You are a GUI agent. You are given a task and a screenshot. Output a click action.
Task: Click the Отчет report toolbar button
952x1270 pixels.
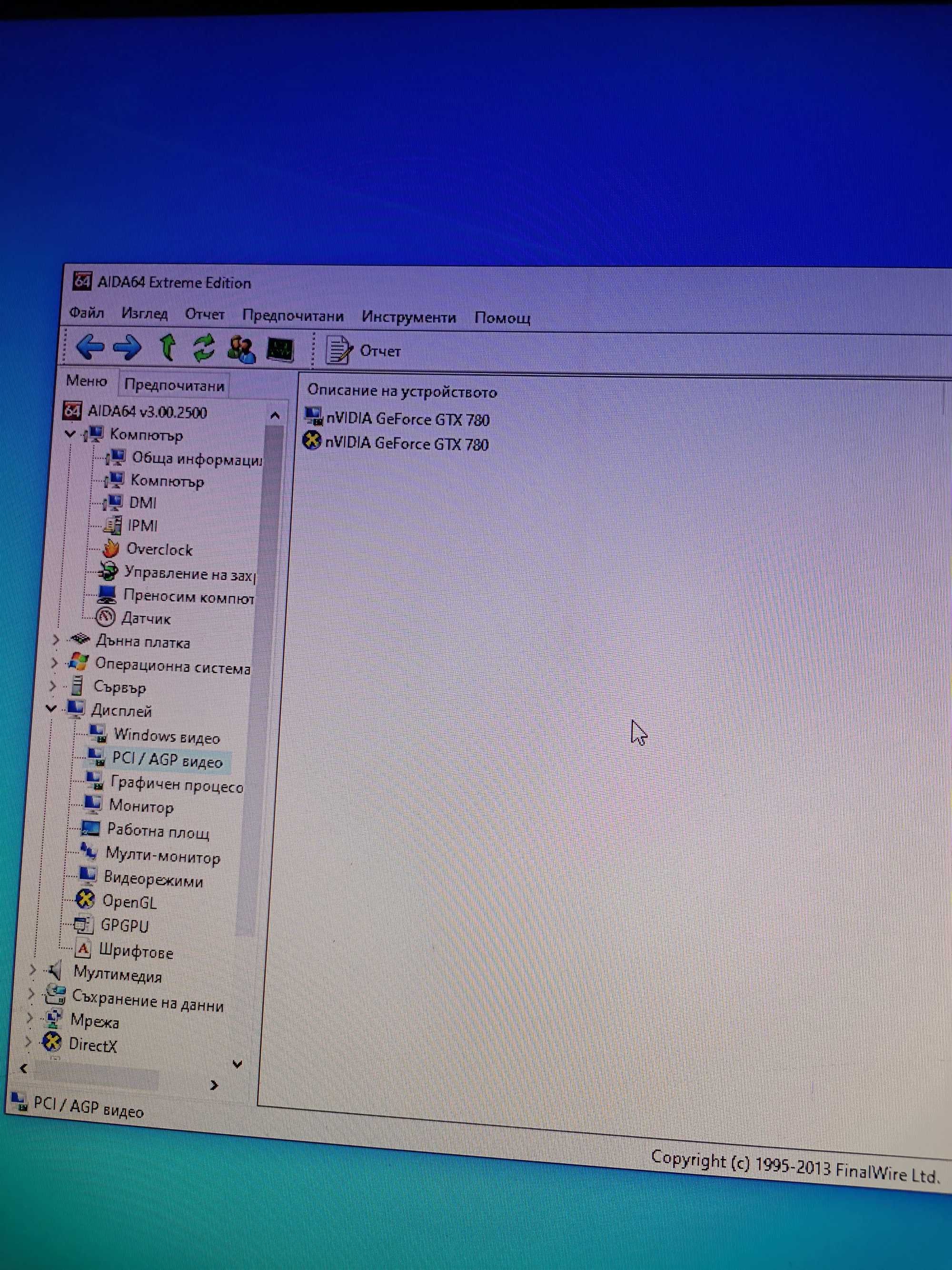(363, 350)
